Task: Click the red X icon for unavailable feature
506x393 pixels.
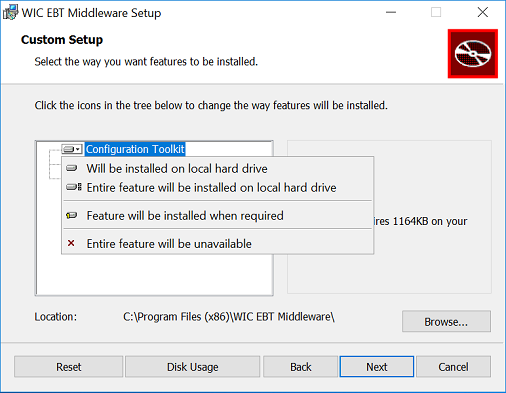Action: [71, 243]
